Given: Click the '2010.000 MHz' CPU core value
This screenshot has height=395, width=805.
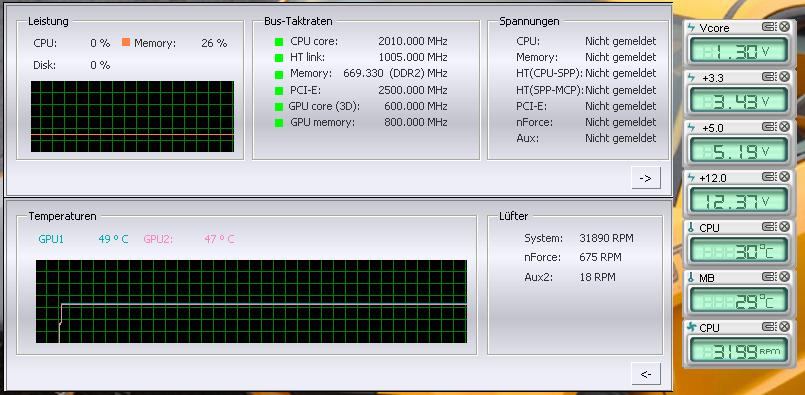Looking at the screenshot, I should click(413, 41).
